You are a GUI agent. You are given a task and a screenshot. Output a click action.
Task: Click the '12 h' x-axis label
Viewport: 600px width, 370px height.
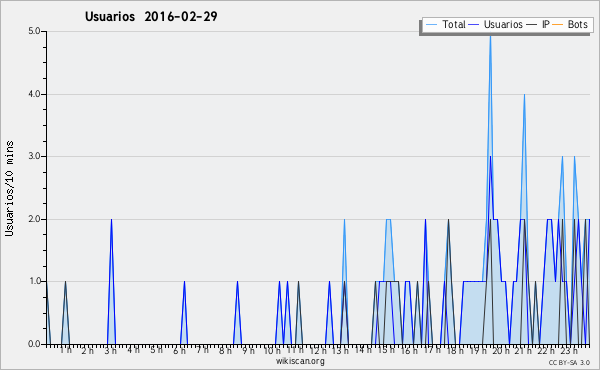pyautogui.click(x=318, y=351)
